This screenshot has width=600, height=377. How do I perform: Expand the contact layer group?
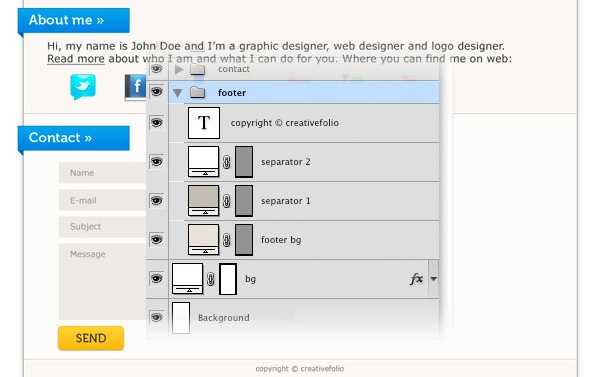click(x=179, y=70)
